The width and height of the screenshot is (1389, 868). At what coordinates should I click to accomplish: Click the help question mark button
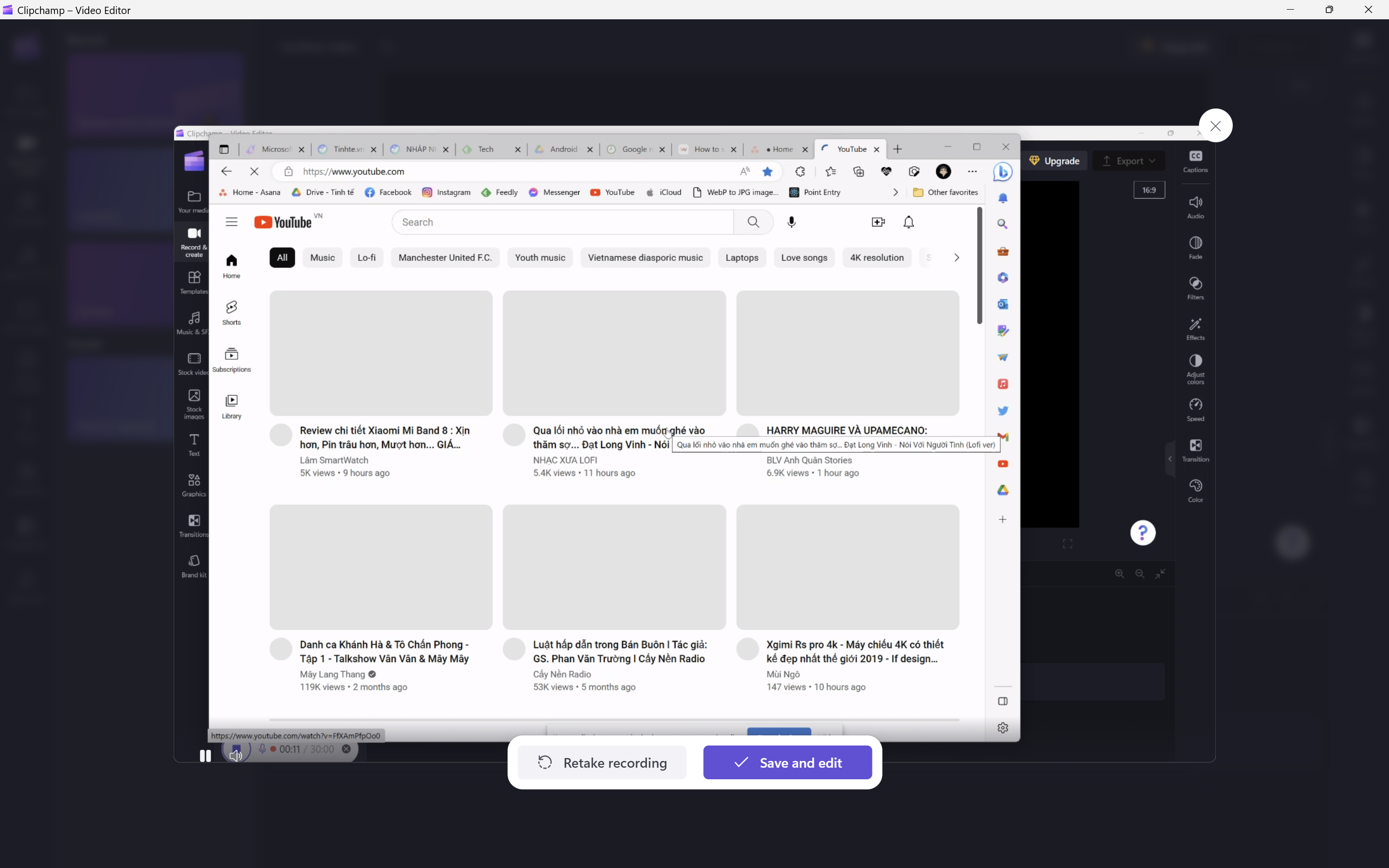[1143, 533]
